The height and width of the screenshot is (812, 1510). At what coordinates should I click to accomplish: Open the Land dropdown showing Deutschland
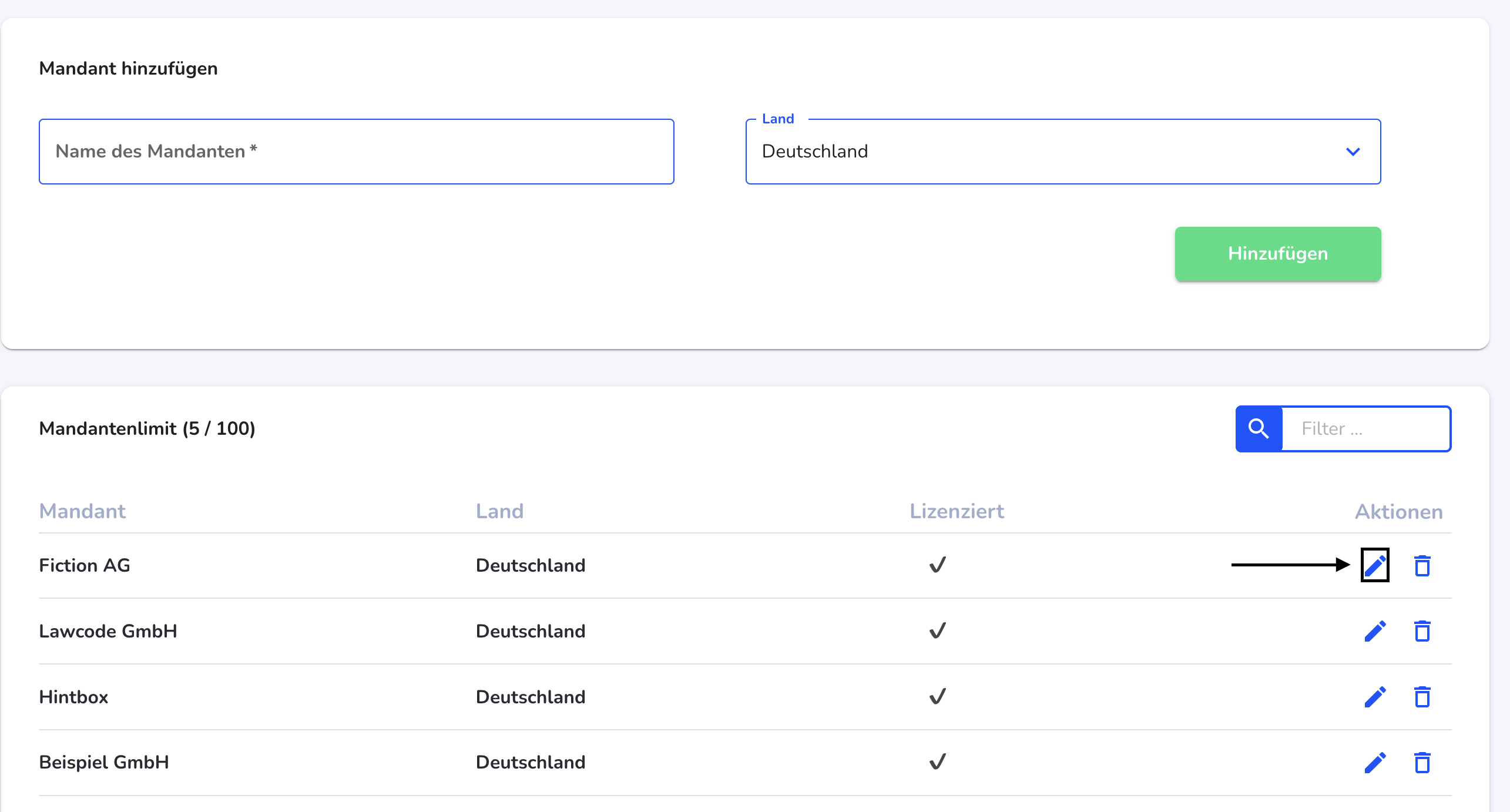(1063, 152)
